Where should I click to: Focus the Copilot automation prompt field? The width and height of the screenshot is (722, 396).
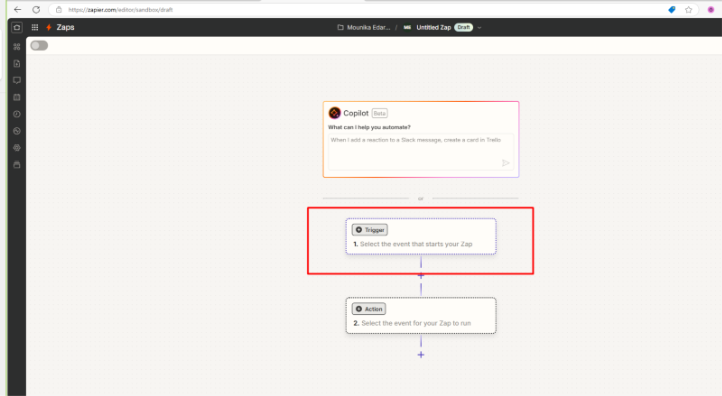tap(421, 152)
